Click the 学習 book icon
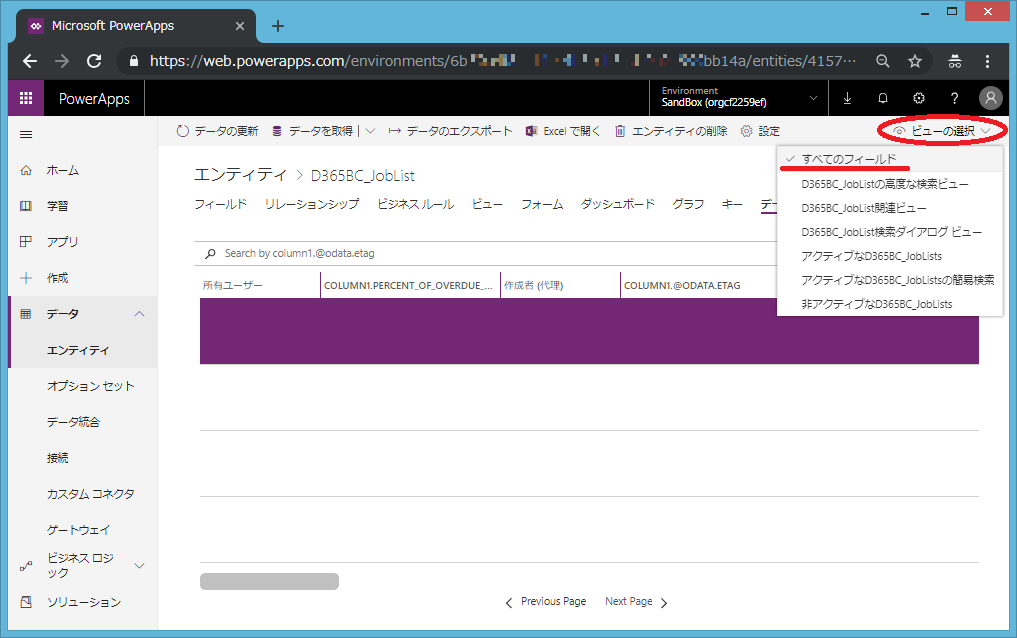1017x638 pixels. [26, 206]
